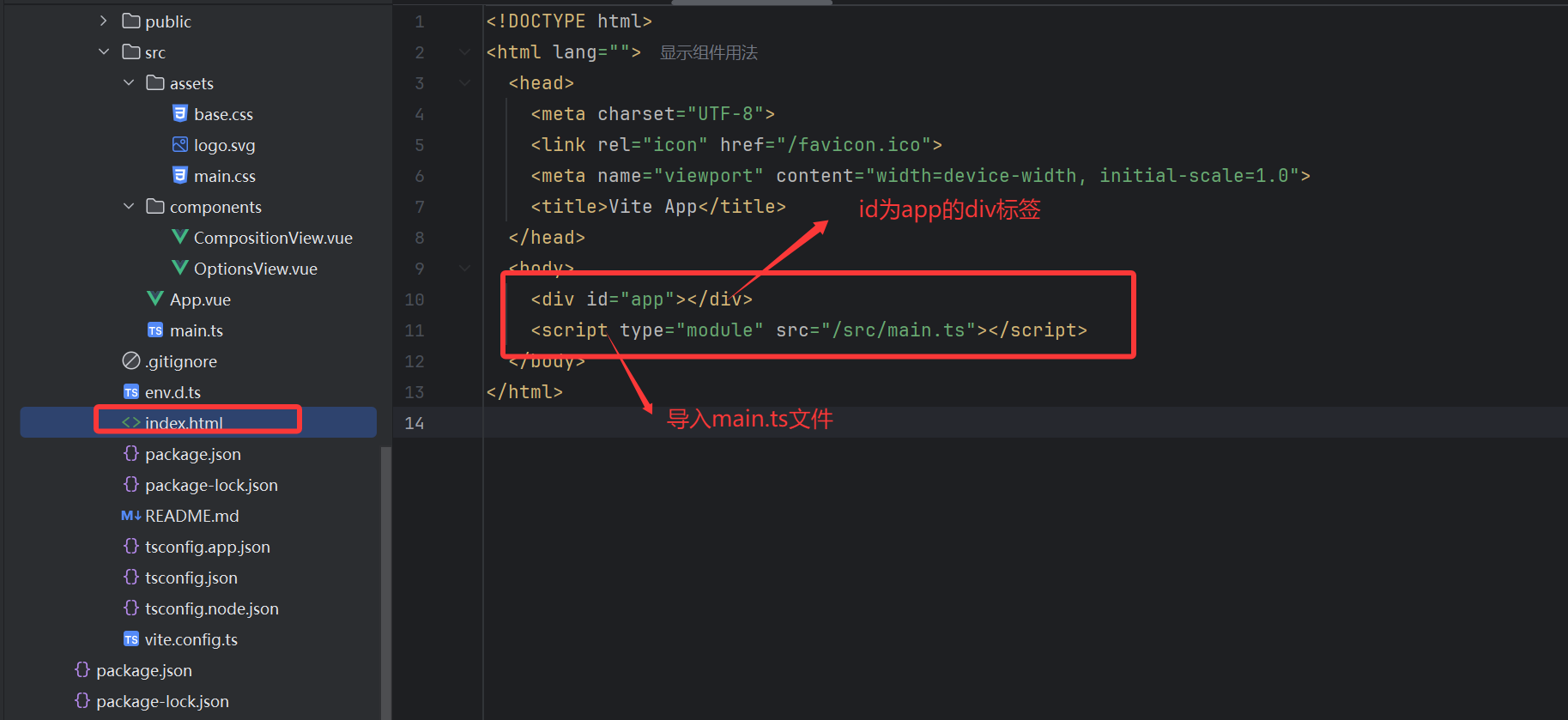1568x720 pixels.
Task: Click the components folder icon
Action: click(x=155, y=206)
